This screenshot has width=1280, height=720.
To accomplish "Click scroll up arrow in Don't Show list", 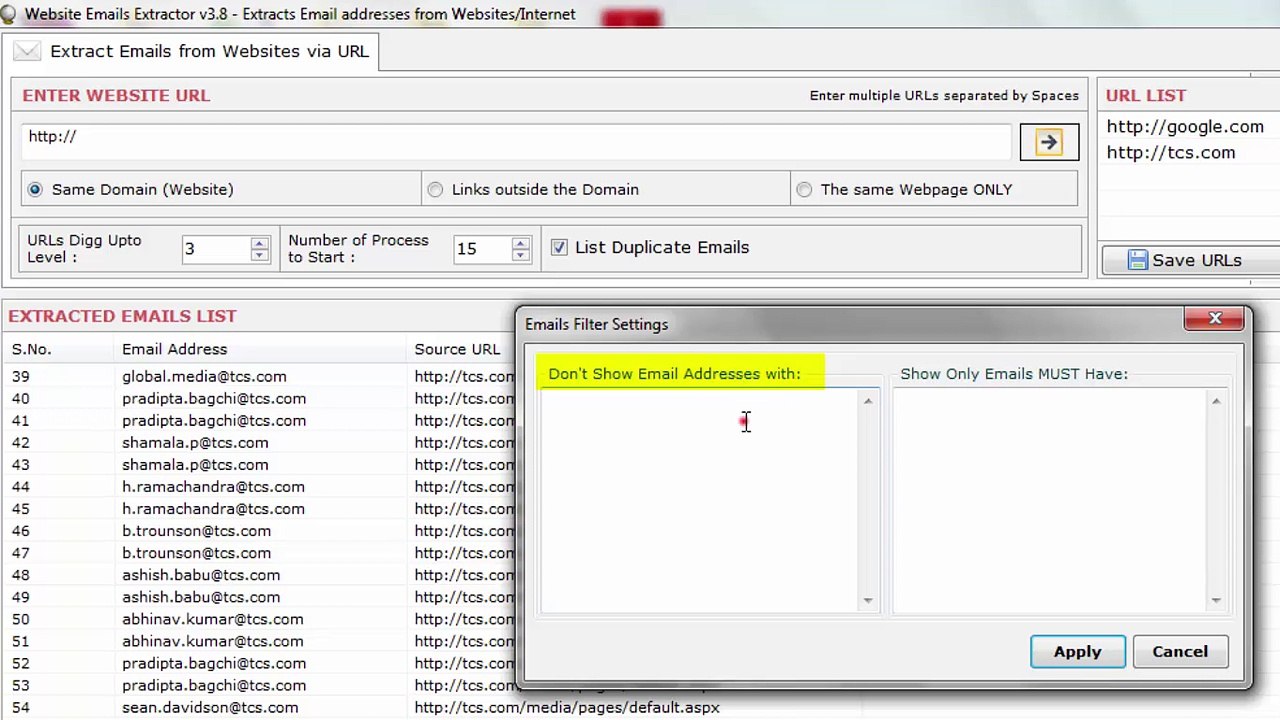I will click(x=868, y=401).
